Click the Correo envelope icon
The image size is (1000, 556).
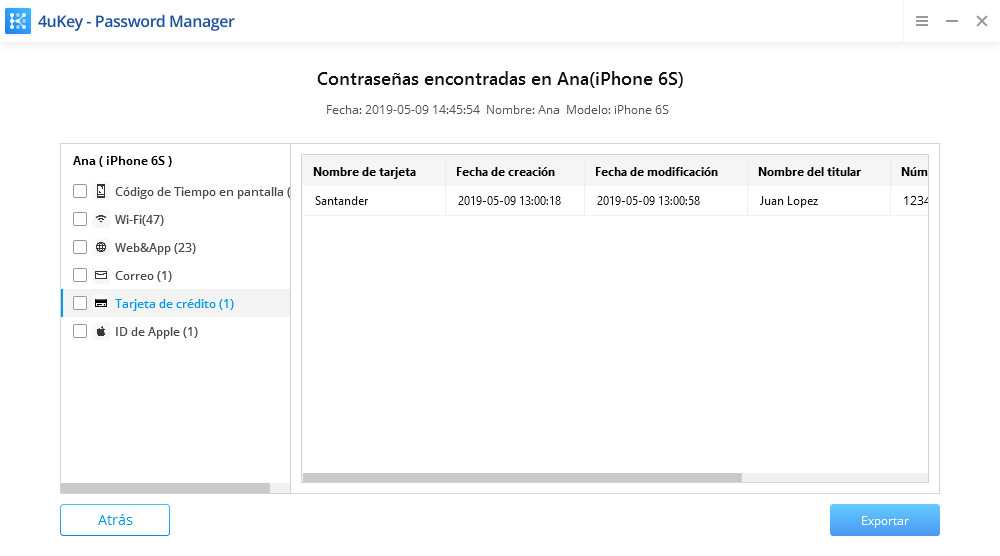(x=101, y=275)
